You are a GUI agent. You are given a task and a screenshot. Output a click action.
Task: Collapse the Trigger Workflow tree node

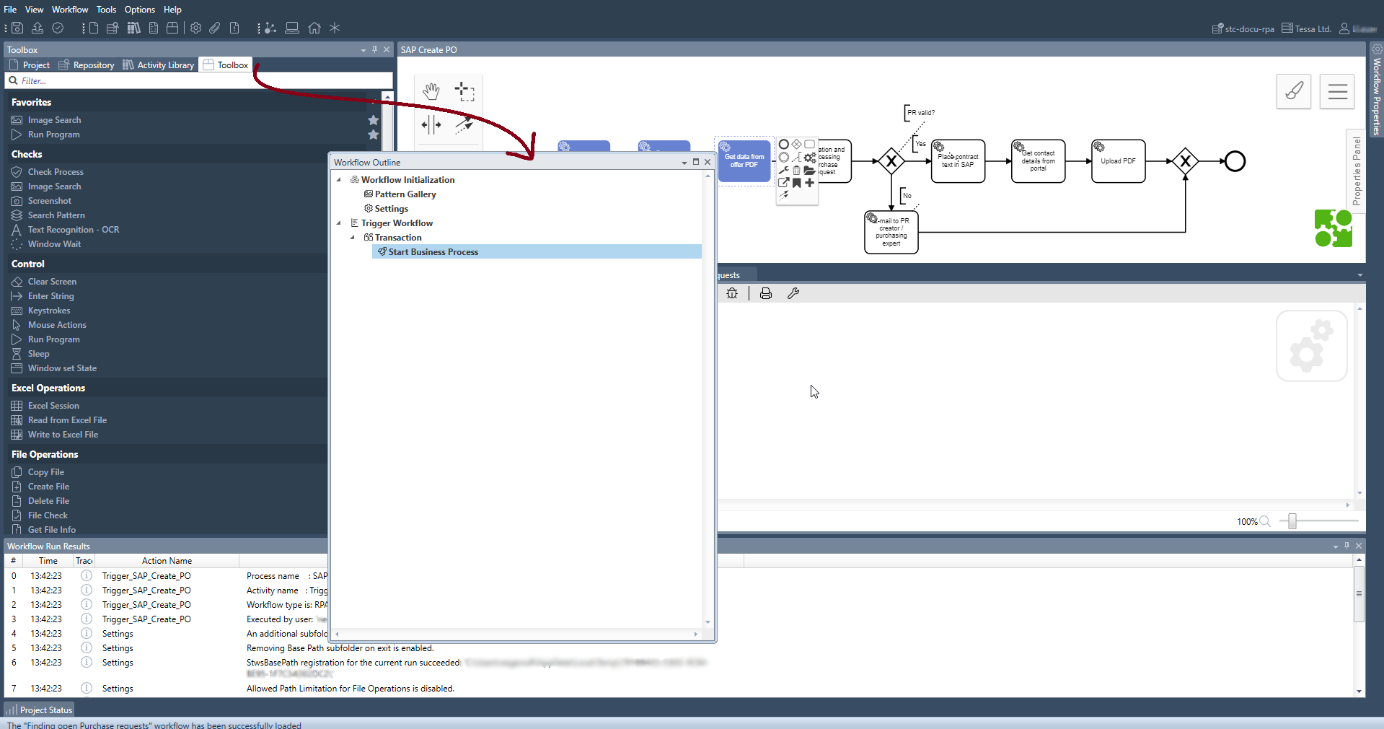339,223
